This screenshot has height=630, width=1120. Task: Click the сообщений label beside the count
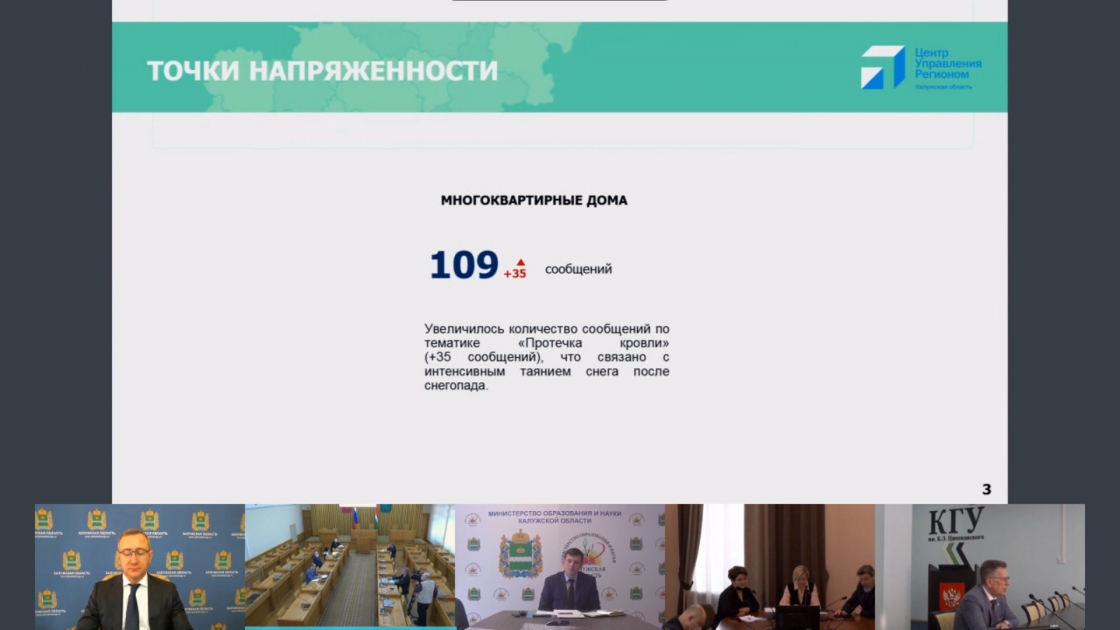(x=578, y=269)
